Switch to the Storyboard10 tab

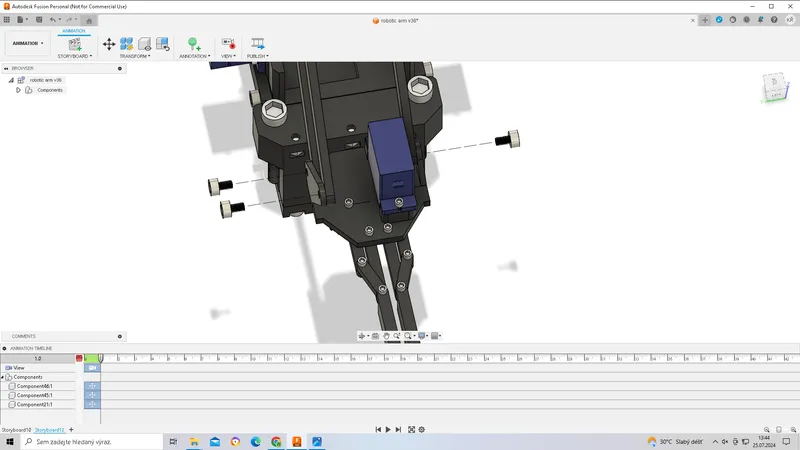(x=16, y=430)
